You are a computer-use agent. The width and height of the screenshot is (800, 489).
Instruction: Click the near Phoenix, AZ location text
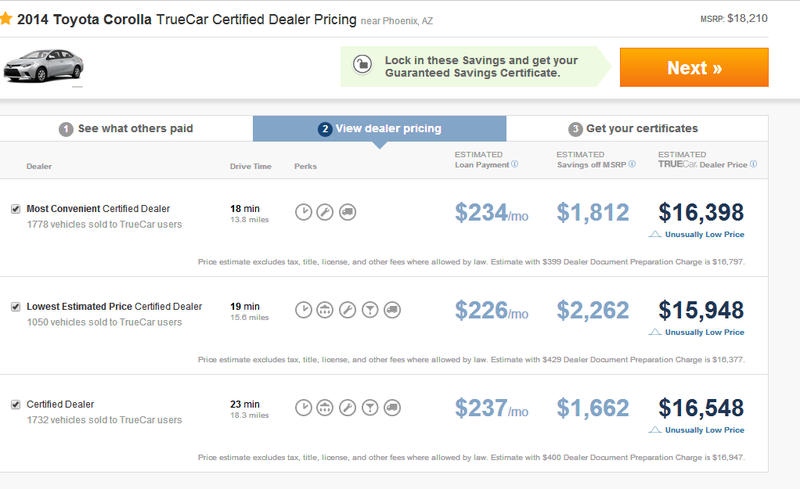397,21
